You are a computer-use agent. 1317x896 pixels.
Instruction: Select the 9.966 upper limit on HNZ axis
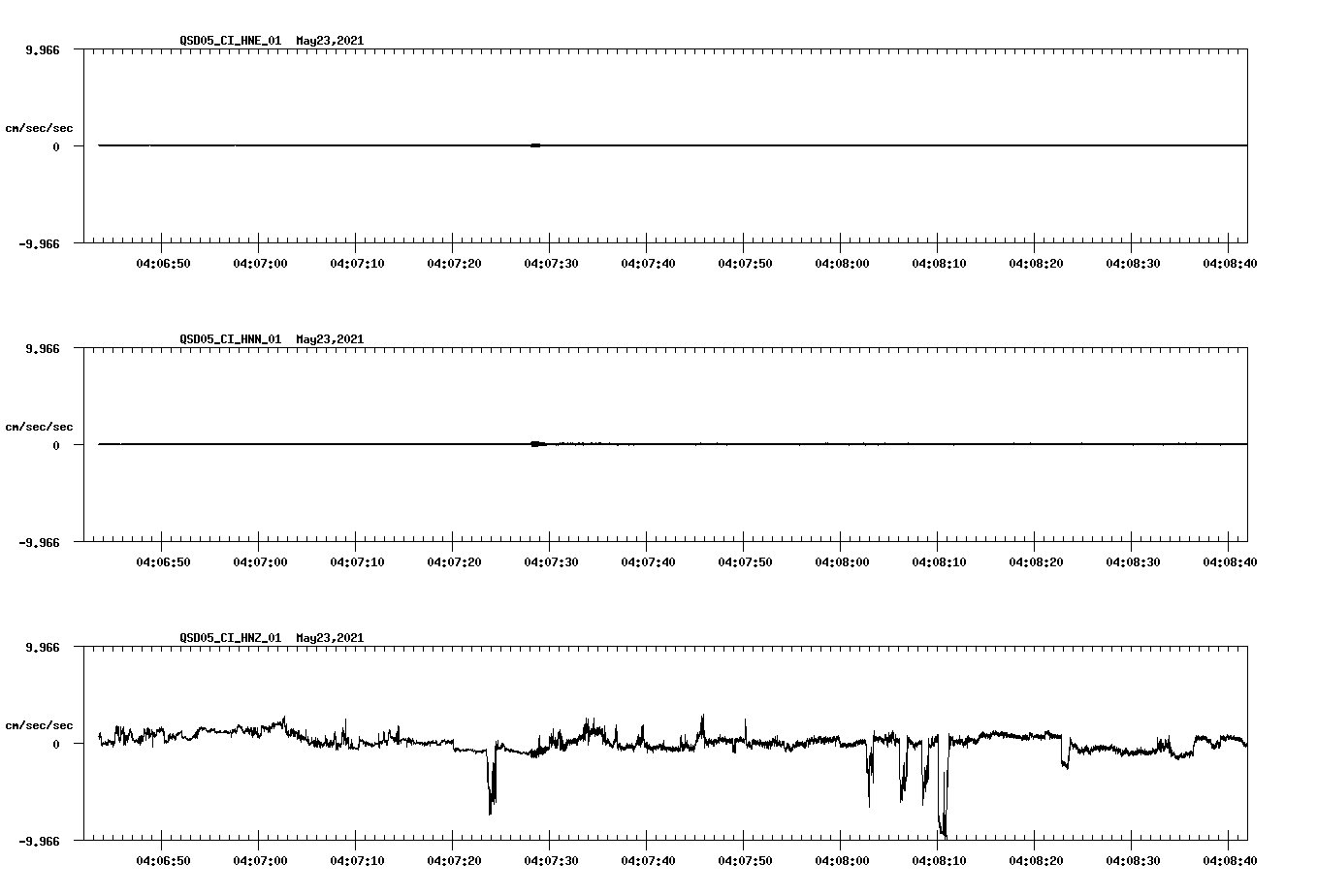pyautogui.click(x=42, y=647)
